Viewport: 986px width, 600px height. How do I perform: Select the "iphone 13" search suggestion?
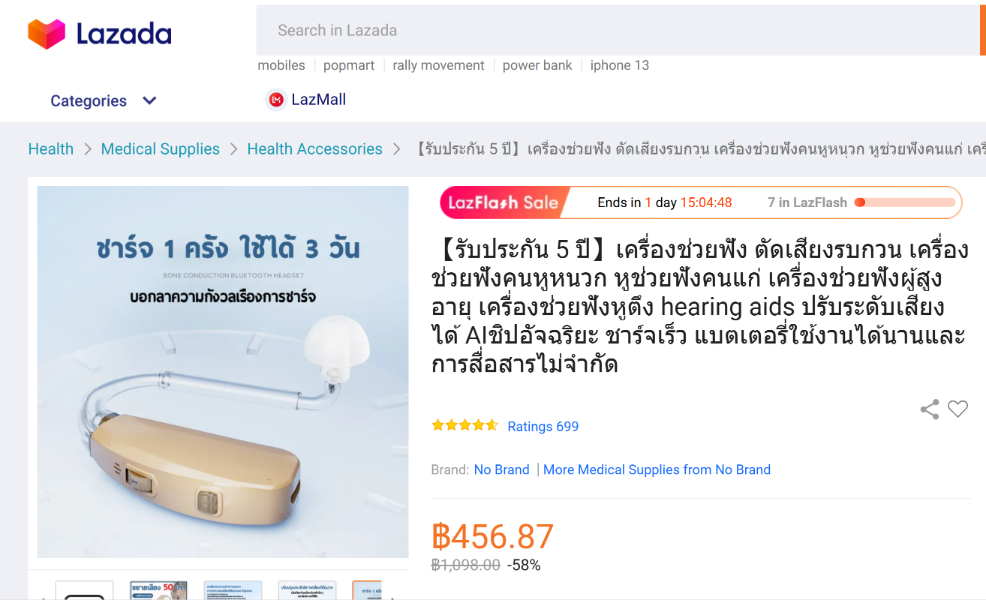click(619, 65)
